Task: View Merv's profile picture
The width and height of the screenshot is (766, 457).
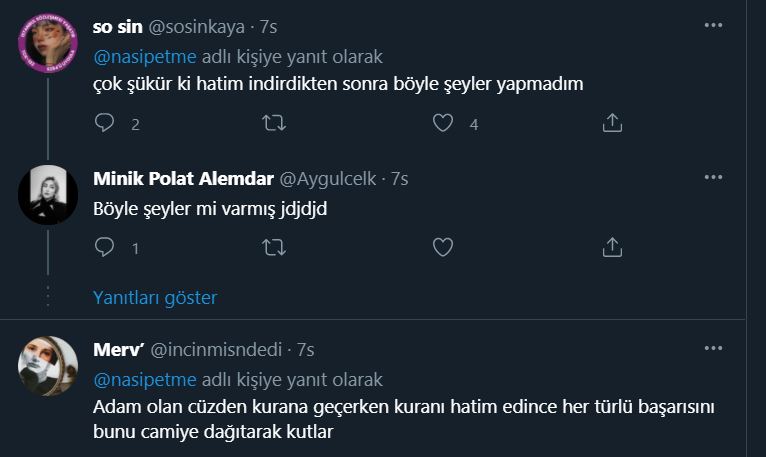Action: (48, 365)
